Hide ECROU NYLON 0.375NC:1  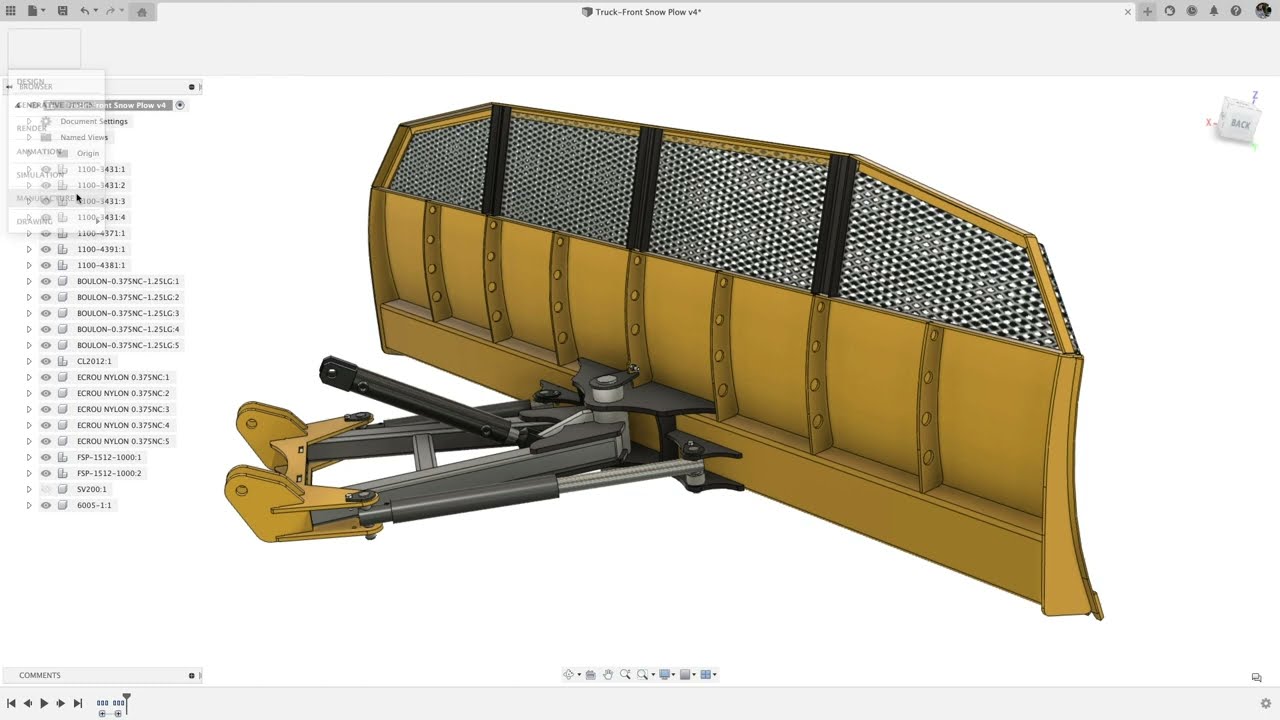click(x=46, y=377)
